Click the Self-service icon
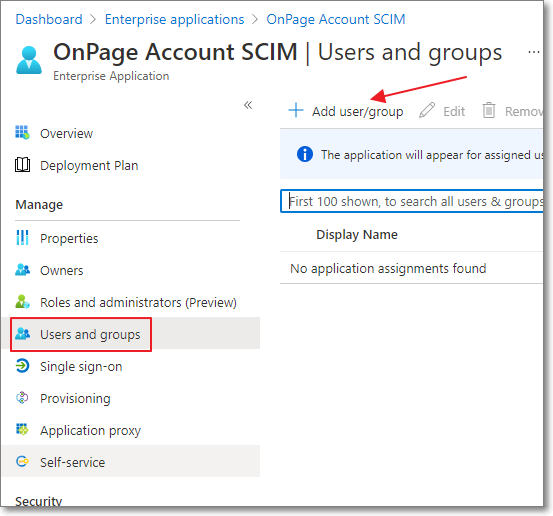This screenshot has width=553, height=516. tap(22, 461)
